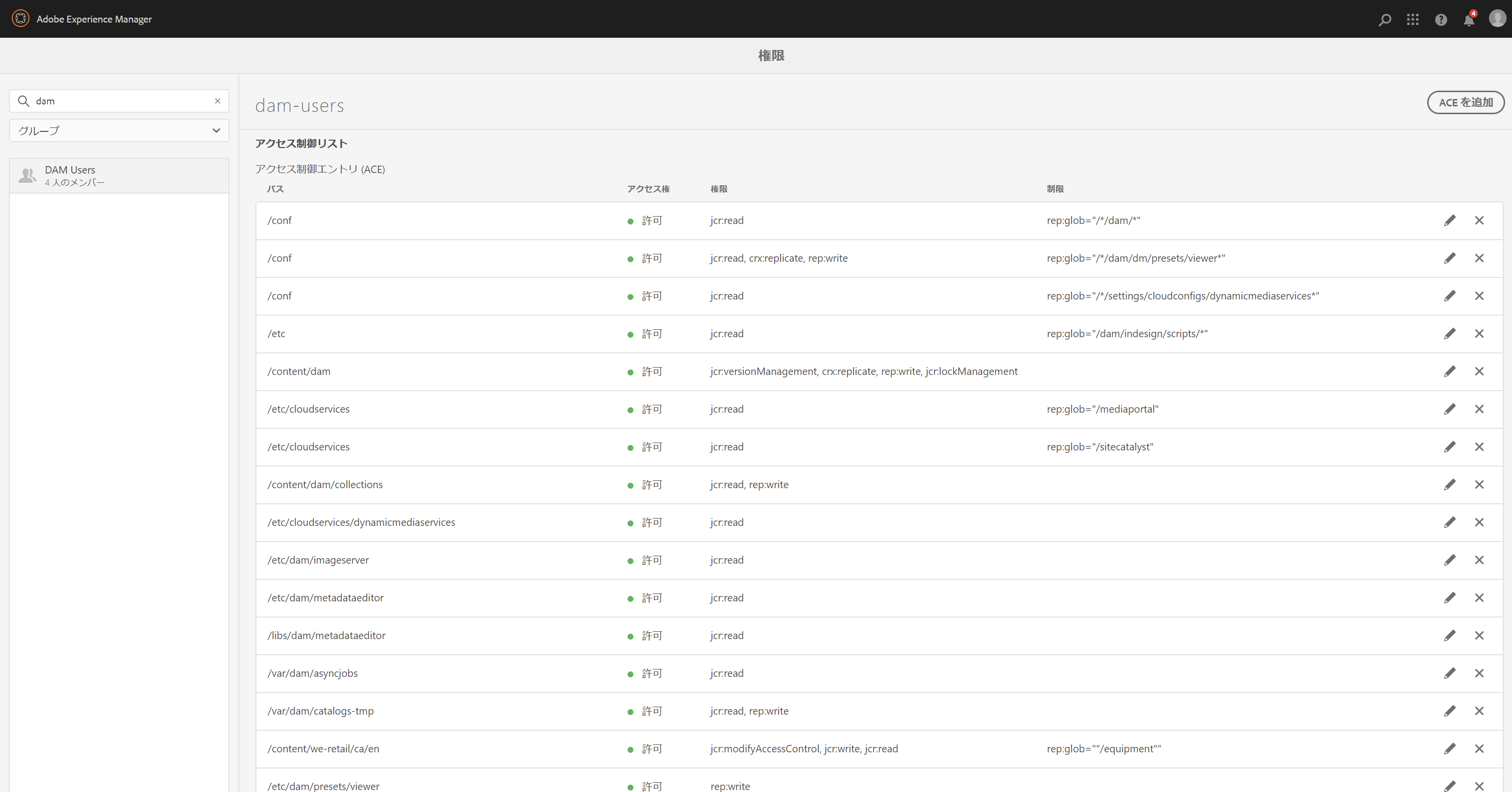Clear the dam search text
The image size is (1512, 792).
click(x=218, y=101)
